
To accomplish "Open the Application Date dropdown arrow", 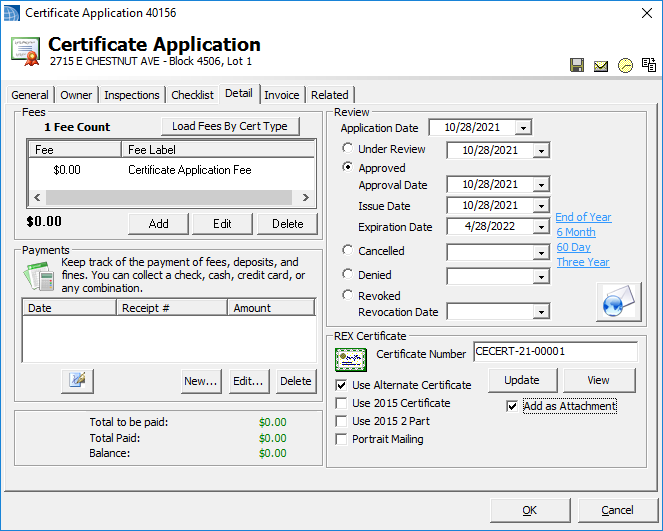I will coord(523,128).
